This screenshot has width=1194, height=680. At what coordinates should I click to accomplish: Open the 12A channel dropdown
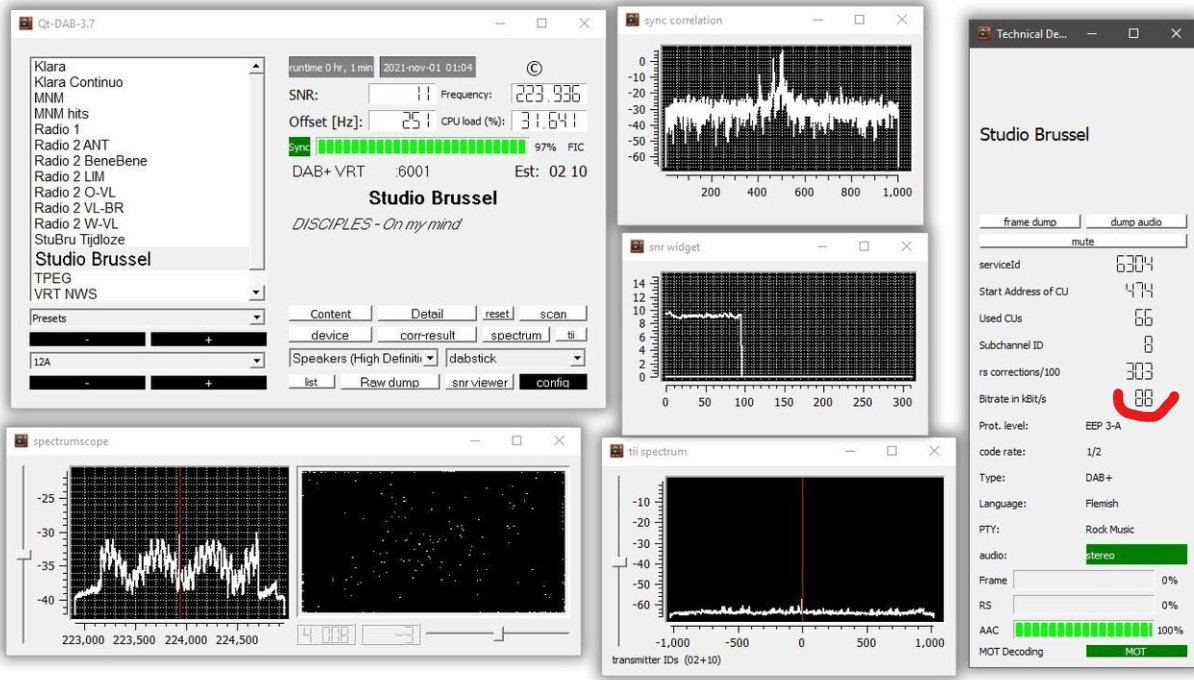tap(147, 361)
